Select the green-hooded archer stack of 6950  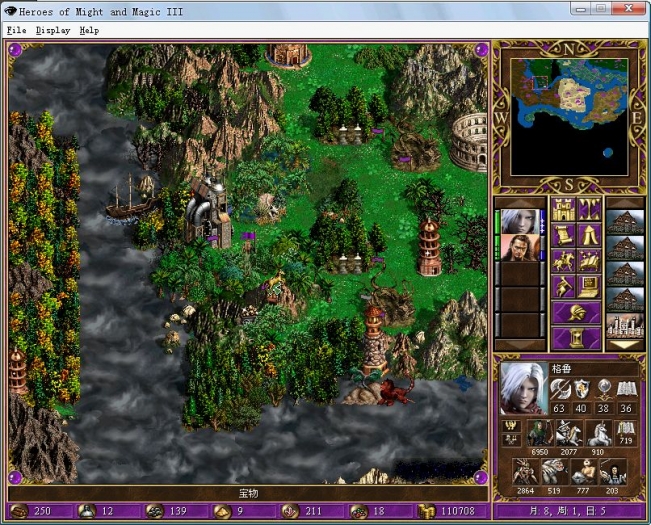539,433
